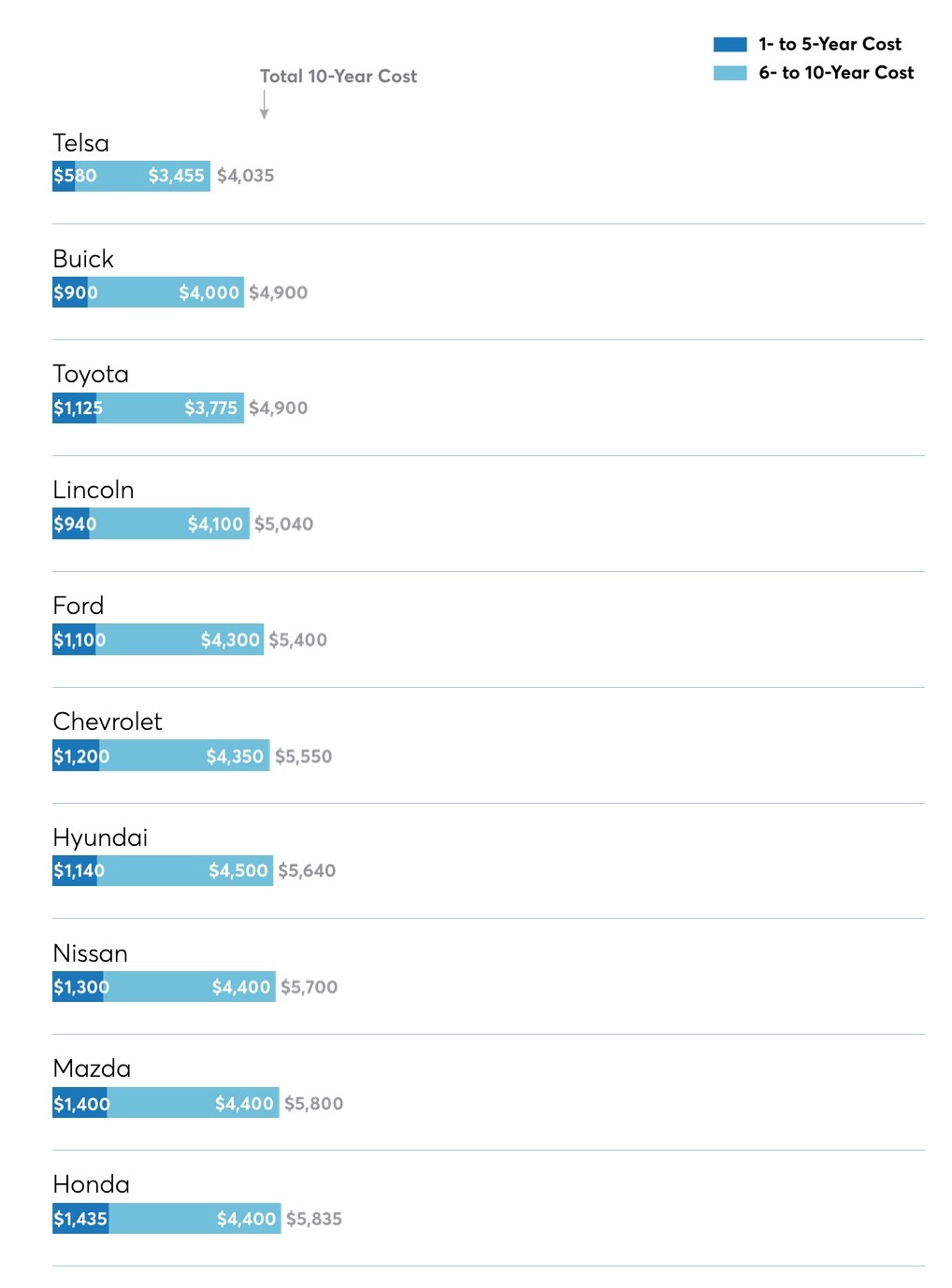The image size is (952, 1288).
Task: Click the 6- to 10-Year Cost legend text
Action: (836, 73)
